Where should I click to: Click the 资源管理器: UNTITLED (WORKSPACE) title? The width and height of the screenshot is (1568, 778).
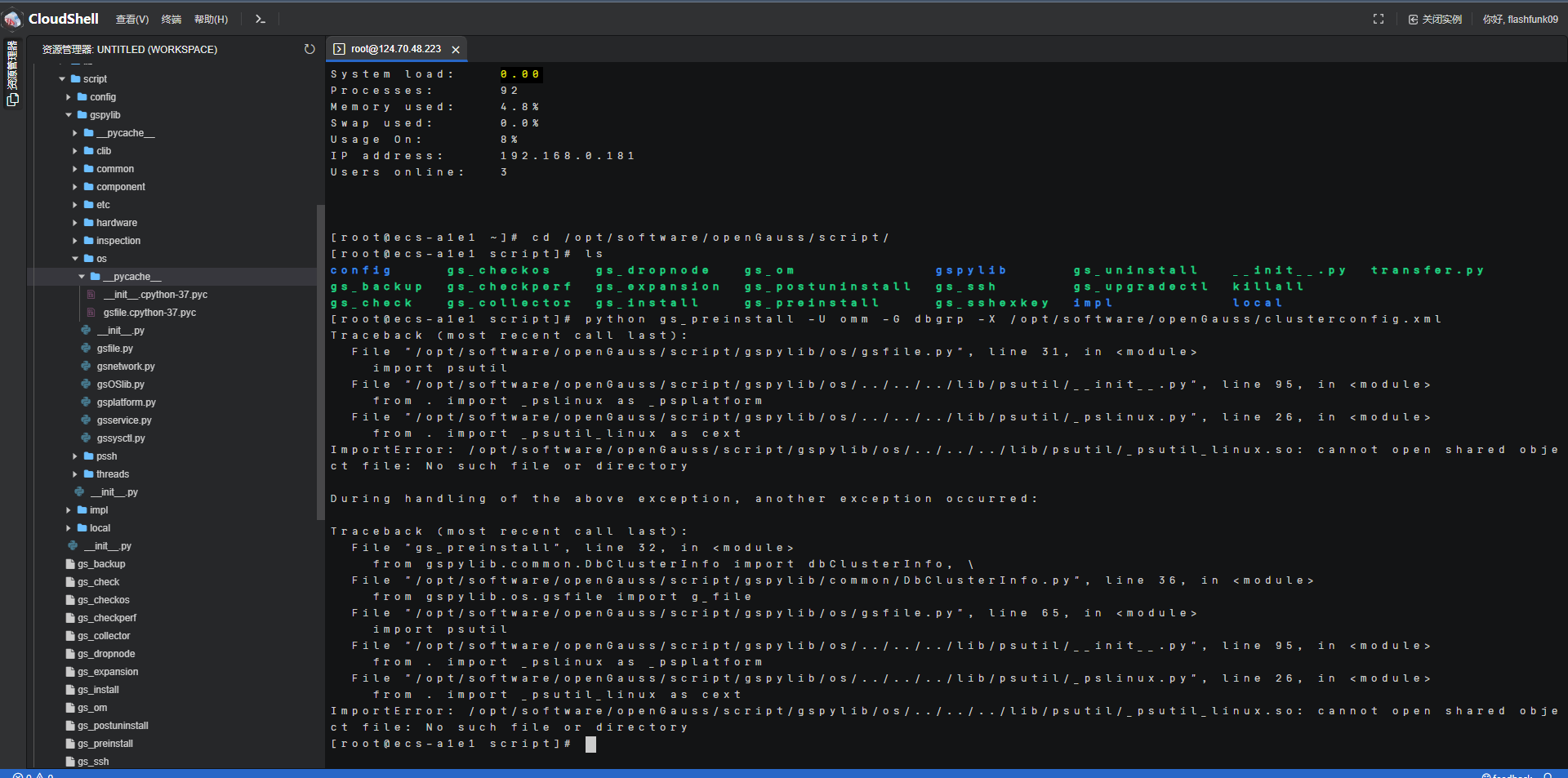pyautogui.click(x=130, y=49)
